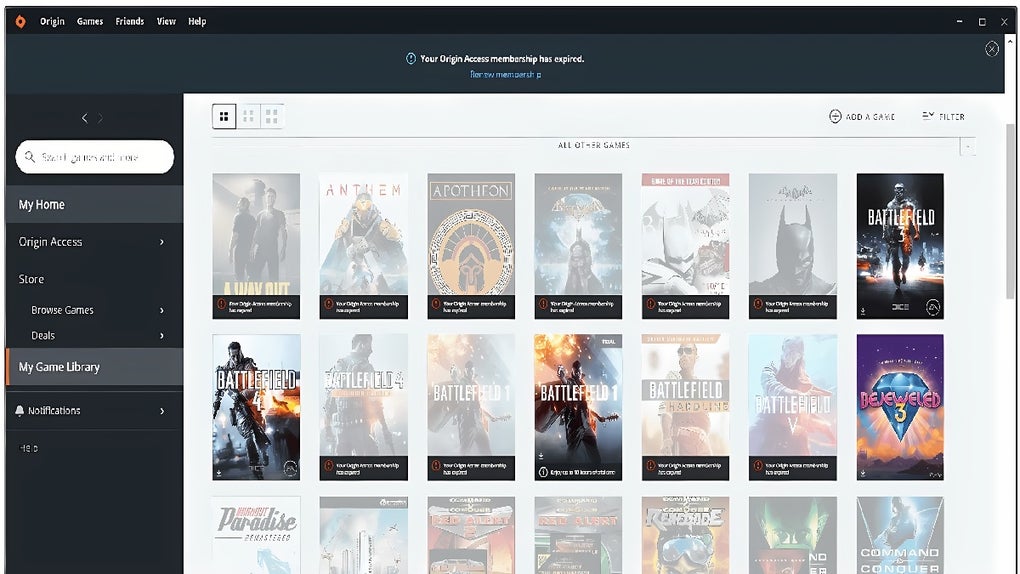Open the Battlefield Hardline game tile
1020x574 pixels.
click(686, 407)
